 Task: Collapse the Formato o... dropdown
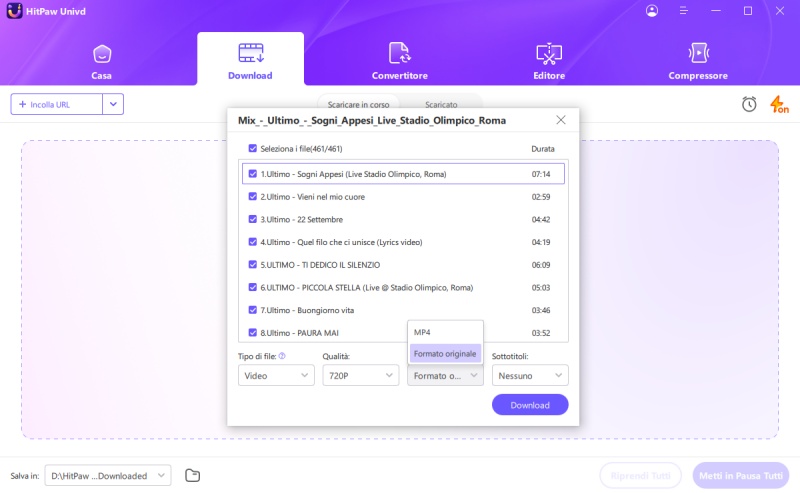point(445,376)
